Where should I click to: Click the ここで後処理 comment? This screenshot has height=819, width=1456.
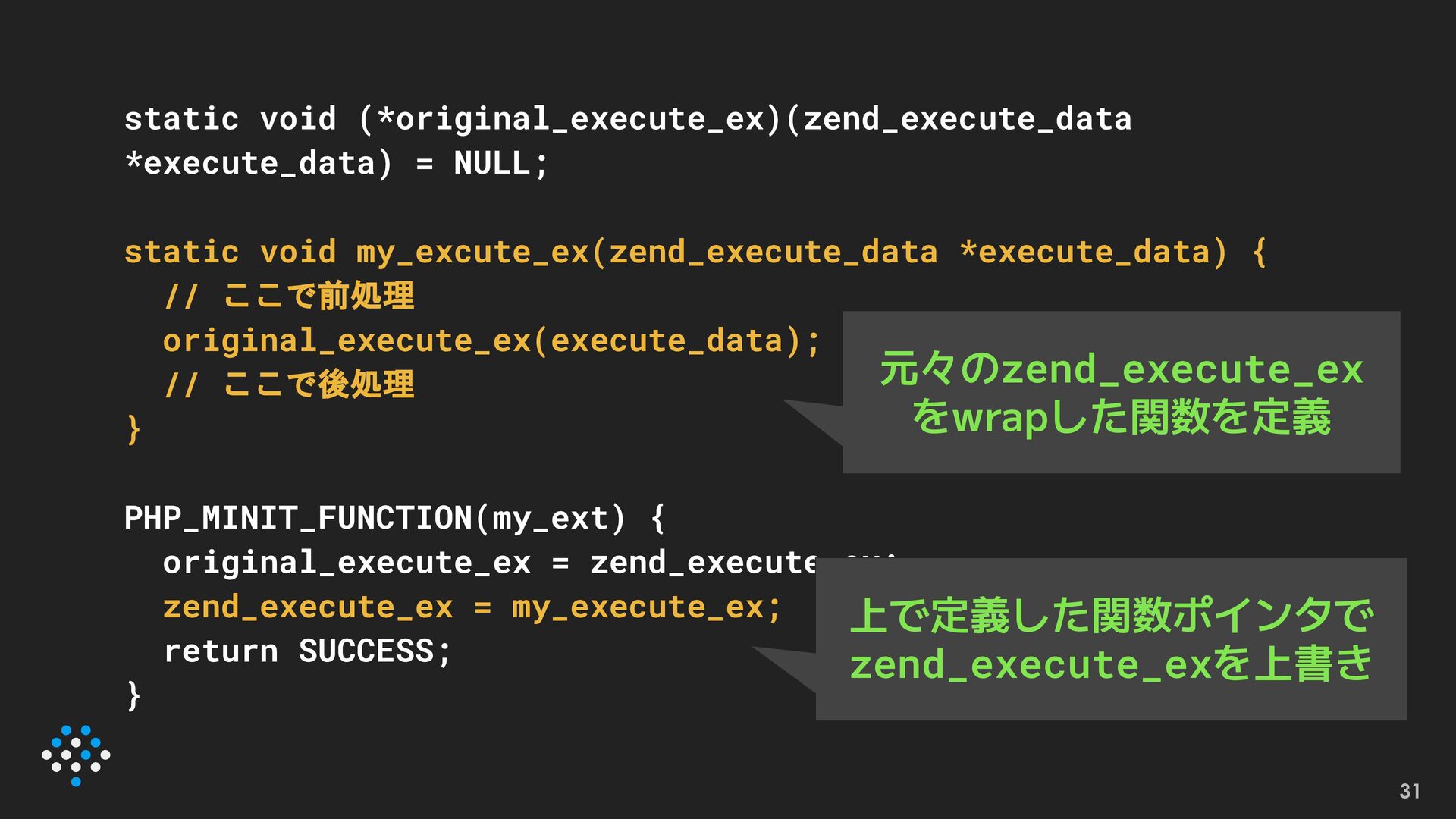(289, 384)
